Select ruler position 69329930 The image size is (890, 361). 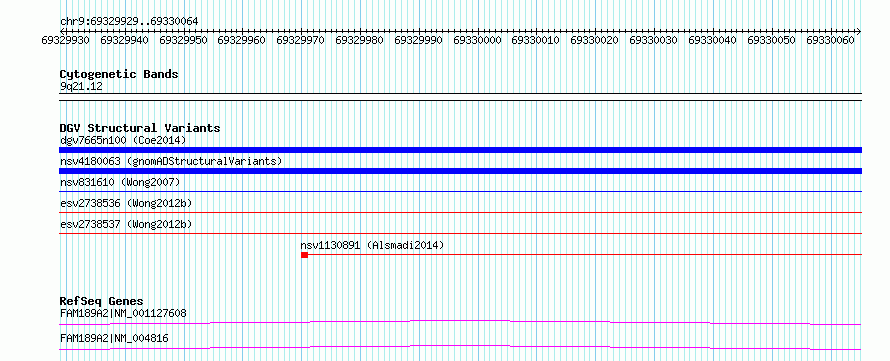pos(65,40)
